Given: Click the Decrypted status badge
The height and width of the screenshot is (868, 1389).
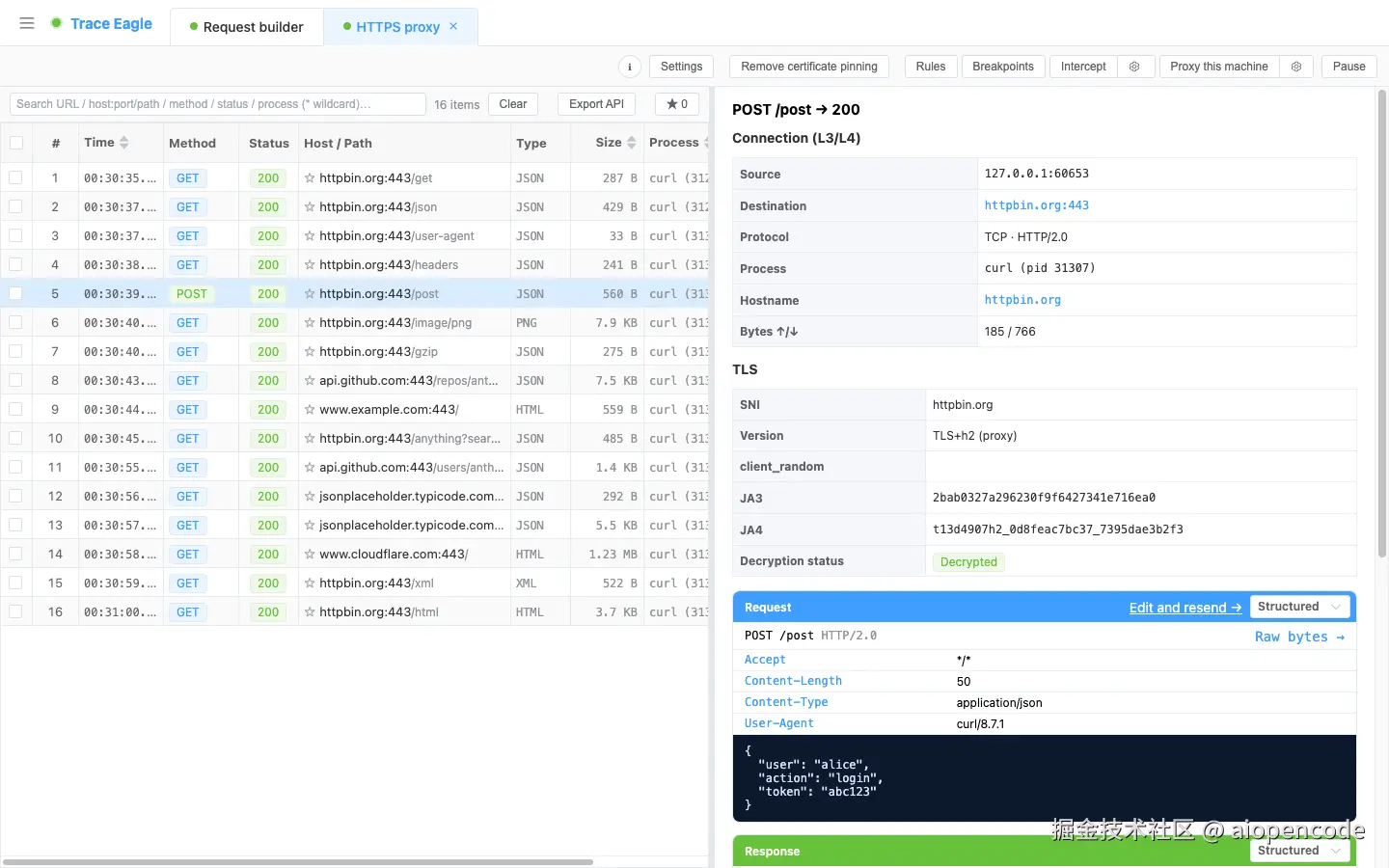Looking at the screenshot, I should [x=968, y=562].
